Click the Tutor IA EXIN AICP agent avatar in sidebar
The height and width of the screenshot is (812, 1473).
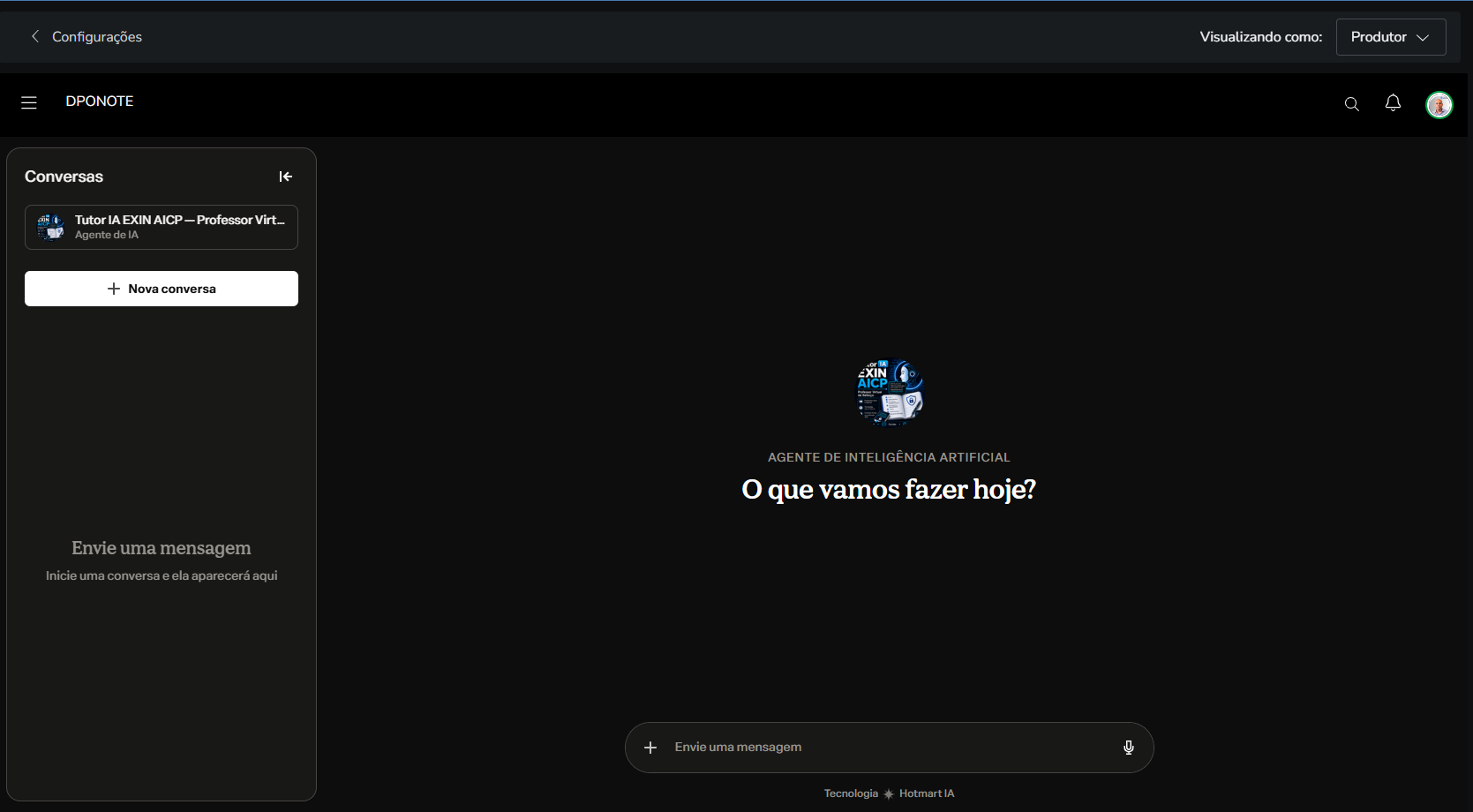[50, 227]
